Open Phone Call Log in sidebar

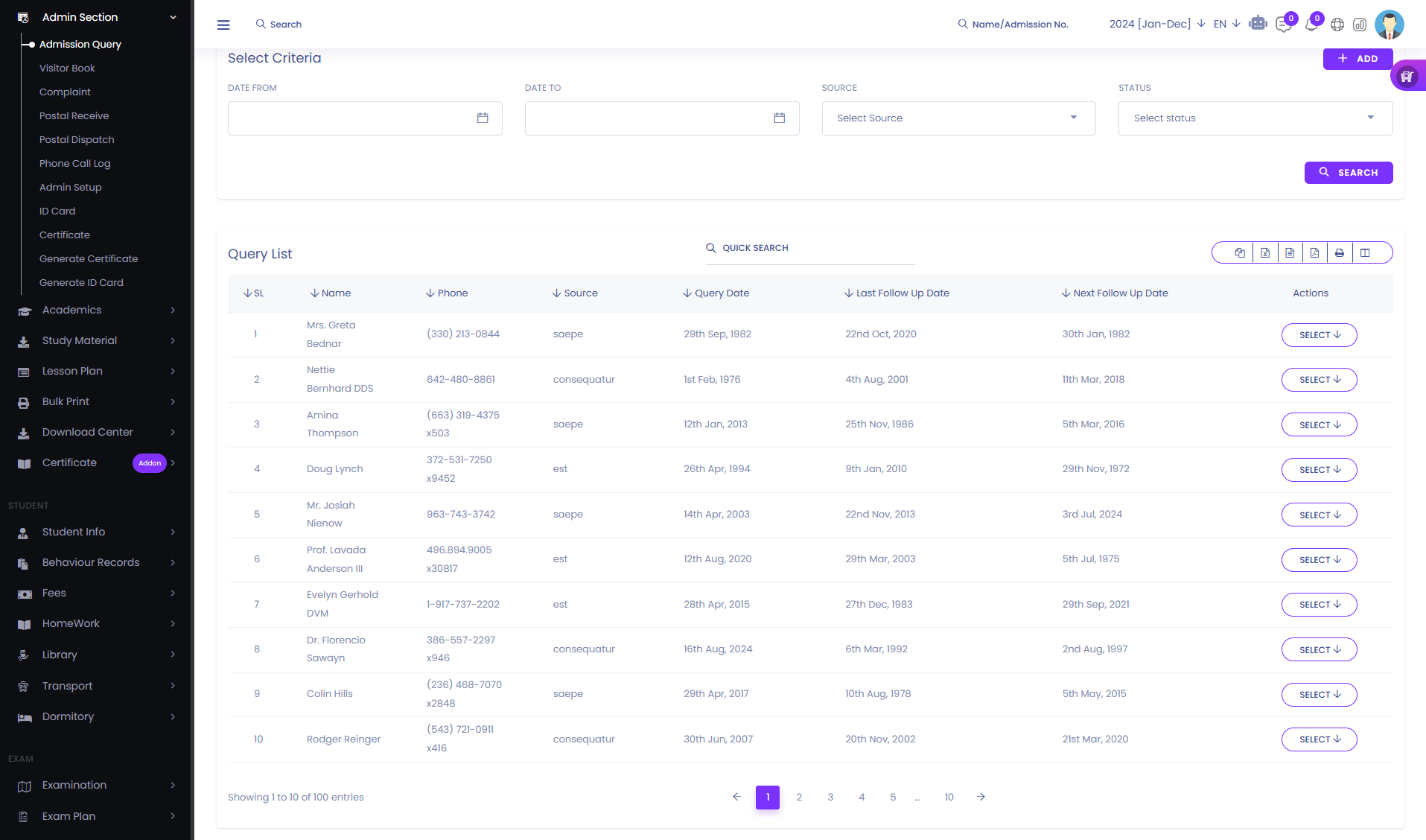(74, 163)
